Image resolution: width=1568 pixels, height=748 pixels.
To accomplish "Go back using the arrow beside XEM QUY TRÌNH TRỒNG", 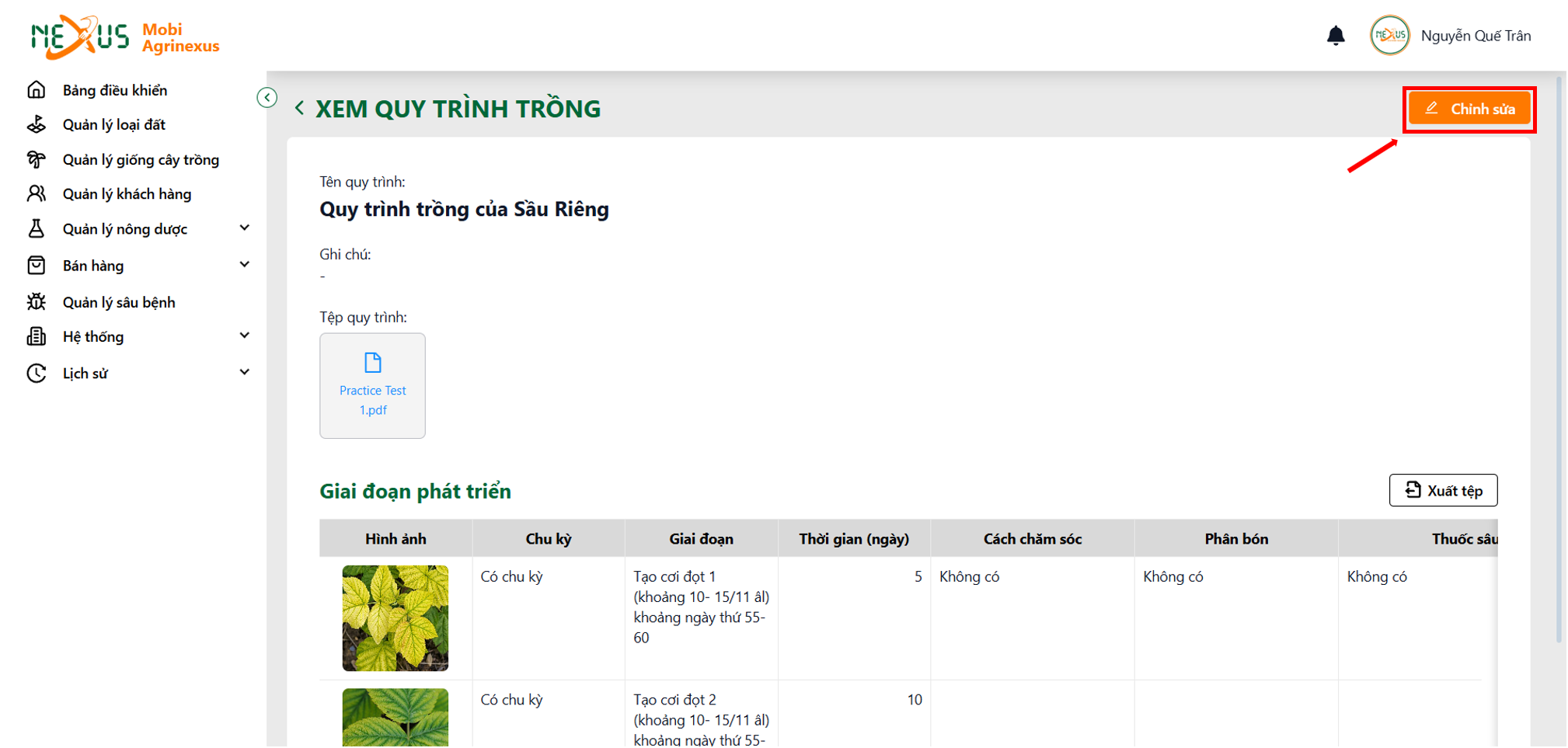I will 300,109.
